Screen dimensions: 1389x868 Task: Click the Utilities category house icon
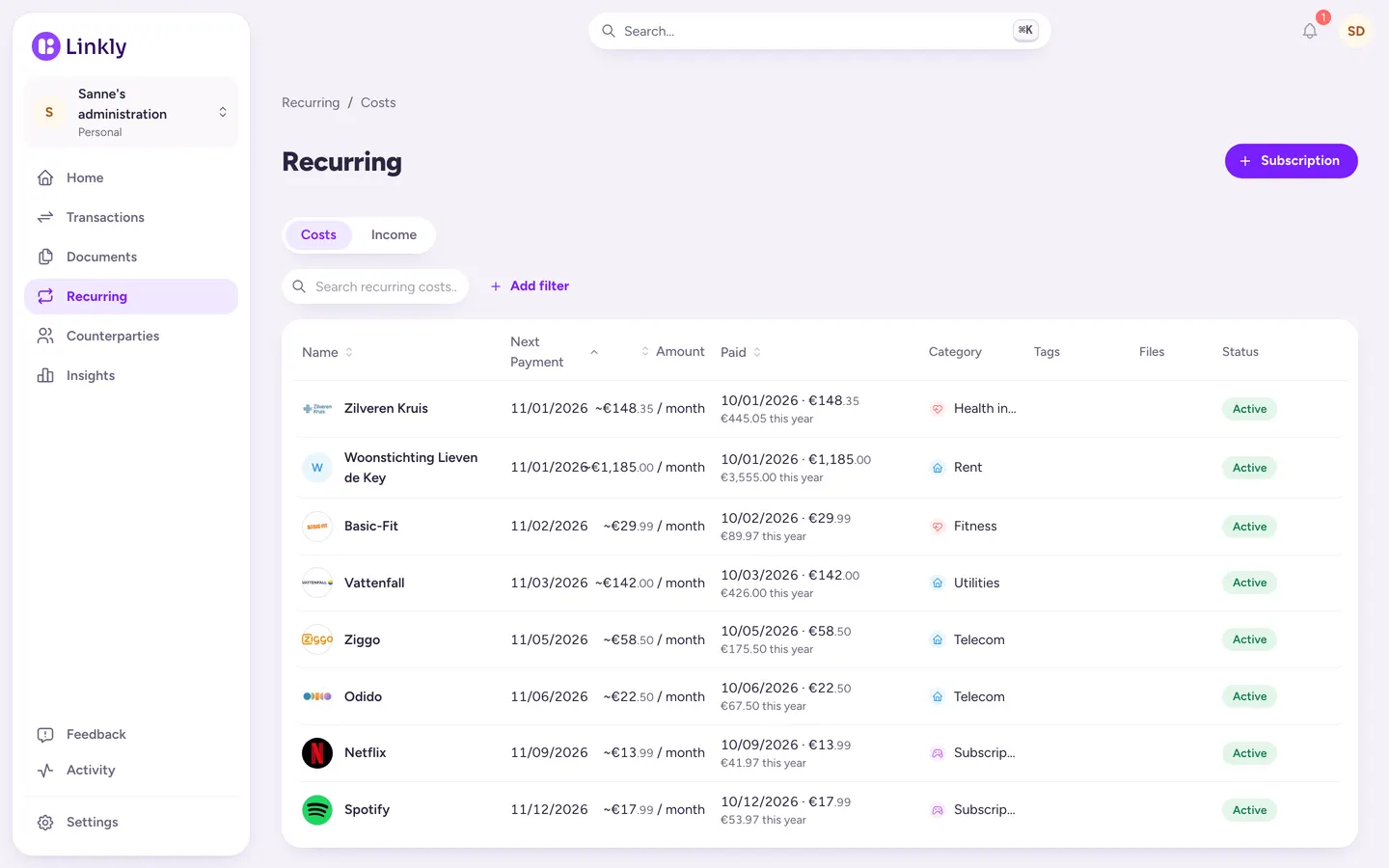(937, 583)
